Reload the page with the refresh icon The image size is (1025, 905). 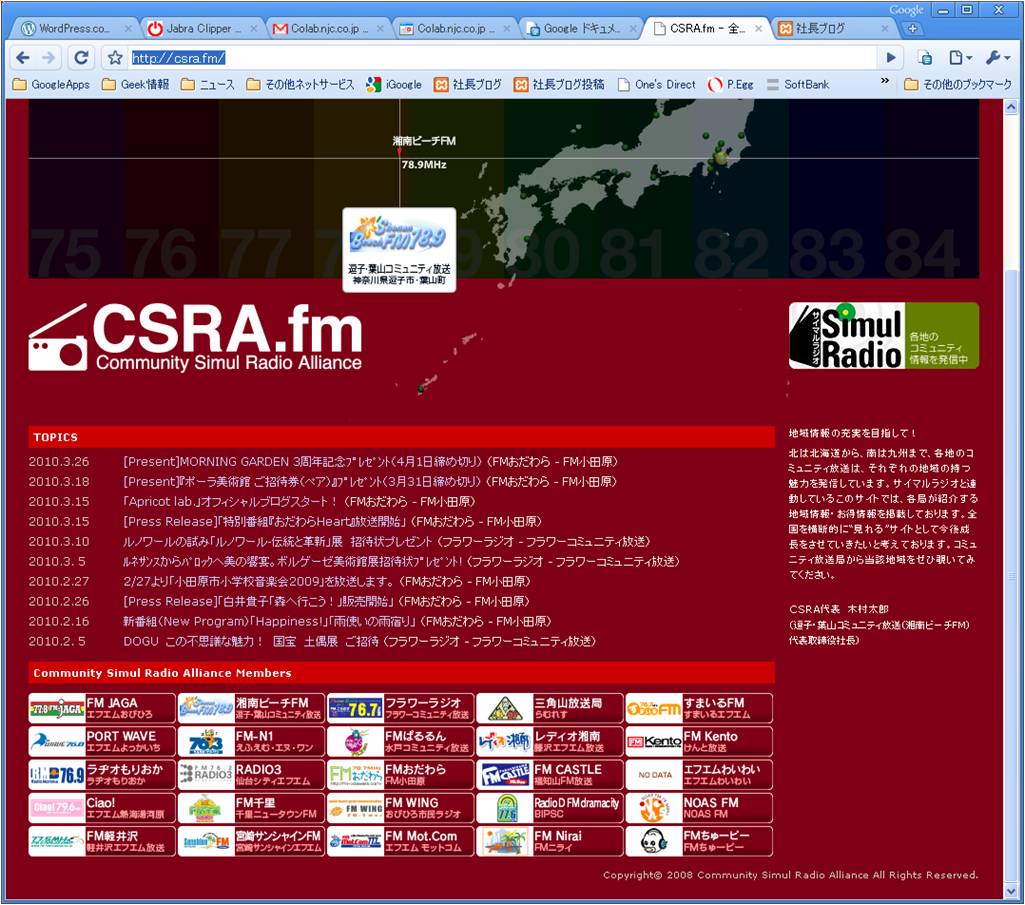click(82, 58)
